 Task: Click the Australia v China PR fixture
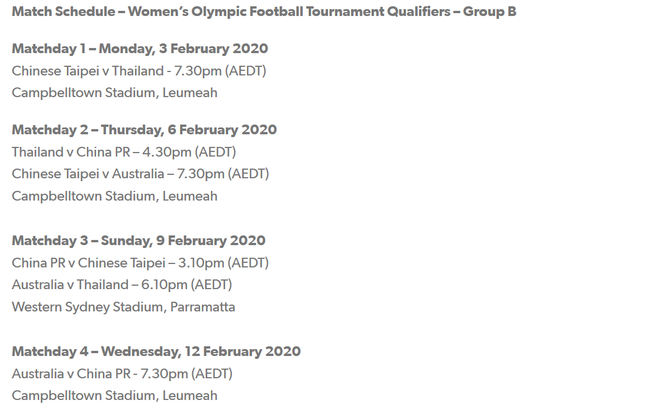[x=122, y=374]
